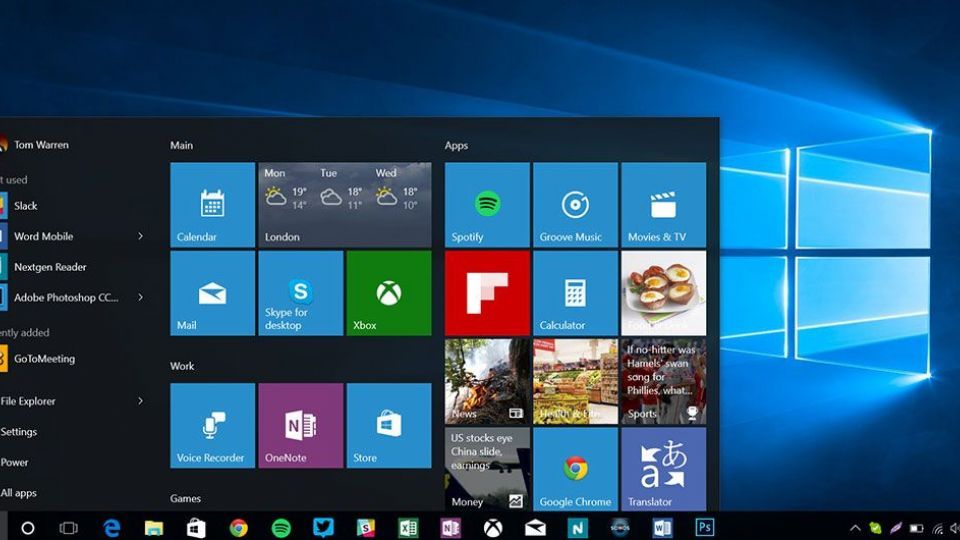Launch the Groove Music tile
Image resolution: width=960 pixels, height=540 pixels.
575,205
